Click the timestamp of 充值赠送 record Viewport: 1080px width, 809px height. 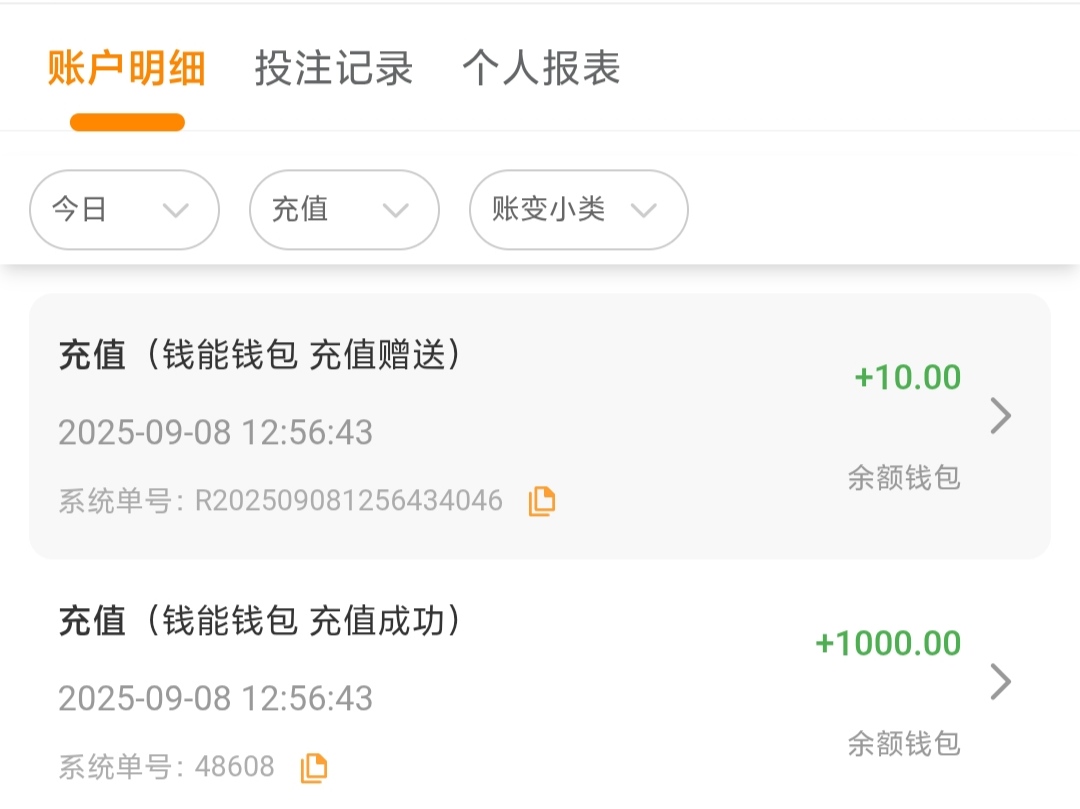[215, 432]
